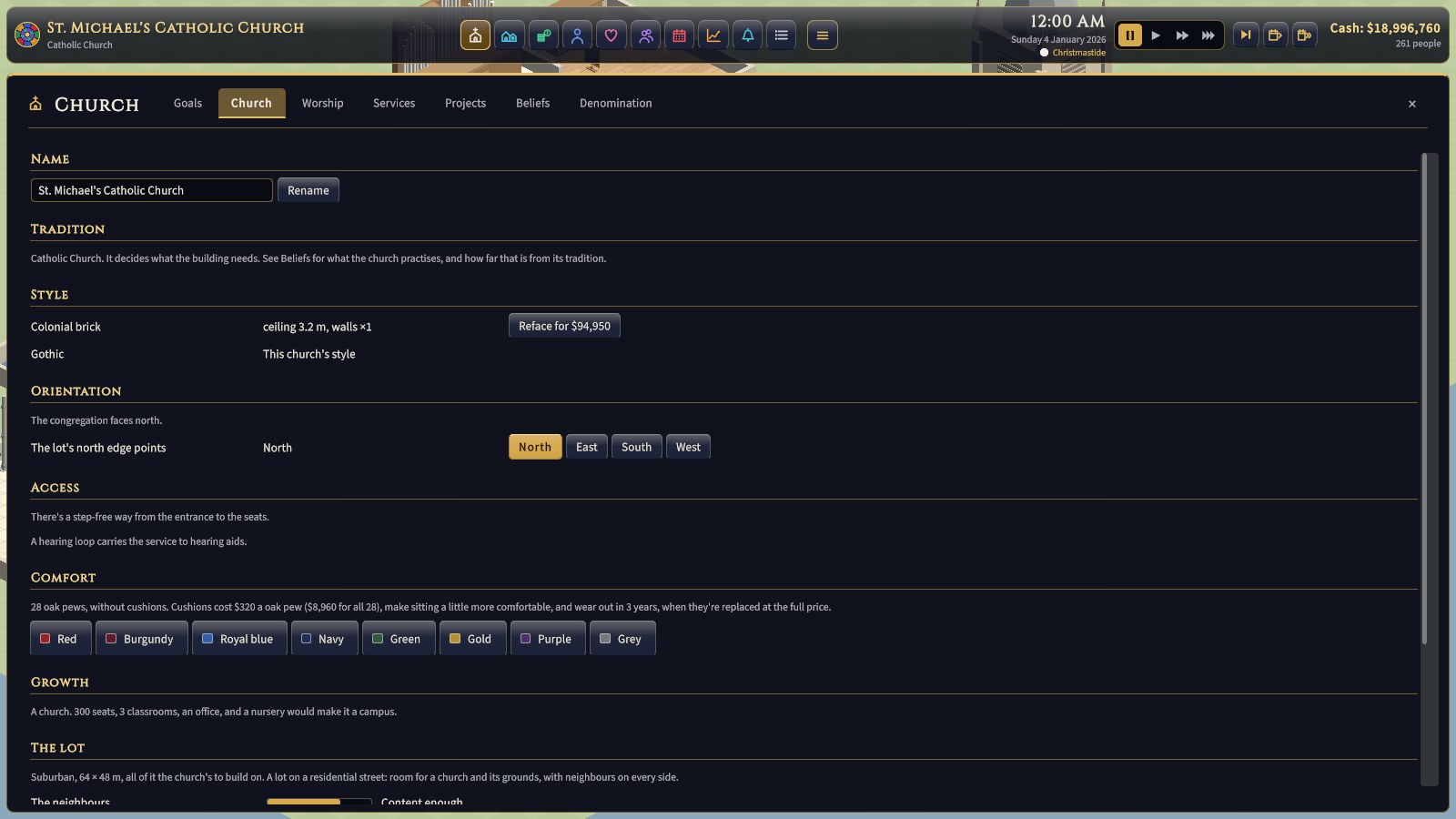The height and width of the screenshot is (819, 1456).
Task: Go to the Services tab
Action: [x=394, y=103]
